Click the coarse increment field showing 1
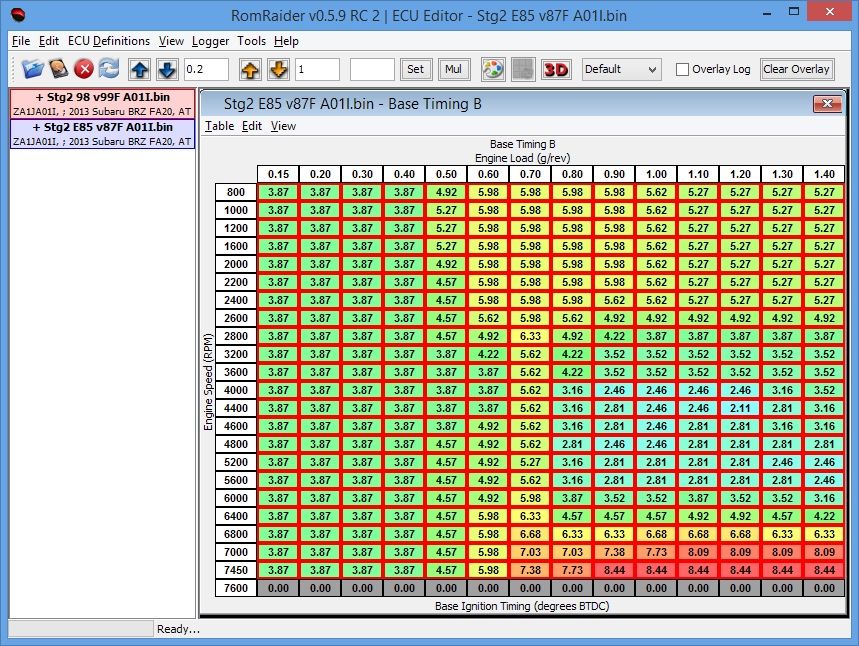 tap(317, 70)
